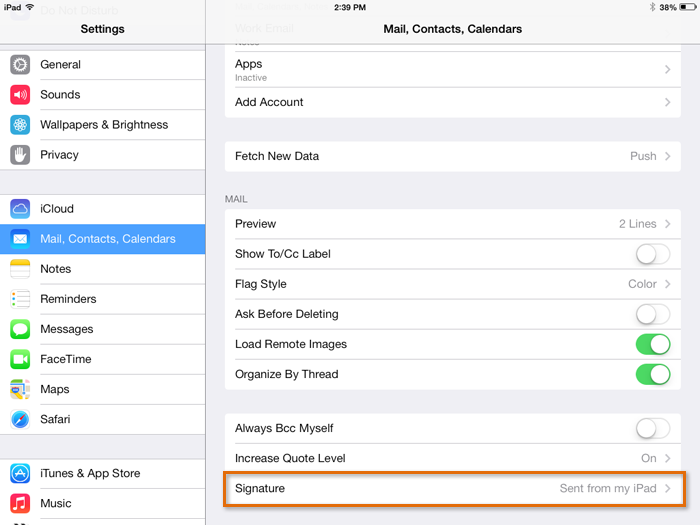The image size is (700, 525).
Task: Open Maps settings label
Action: [55, 389]
